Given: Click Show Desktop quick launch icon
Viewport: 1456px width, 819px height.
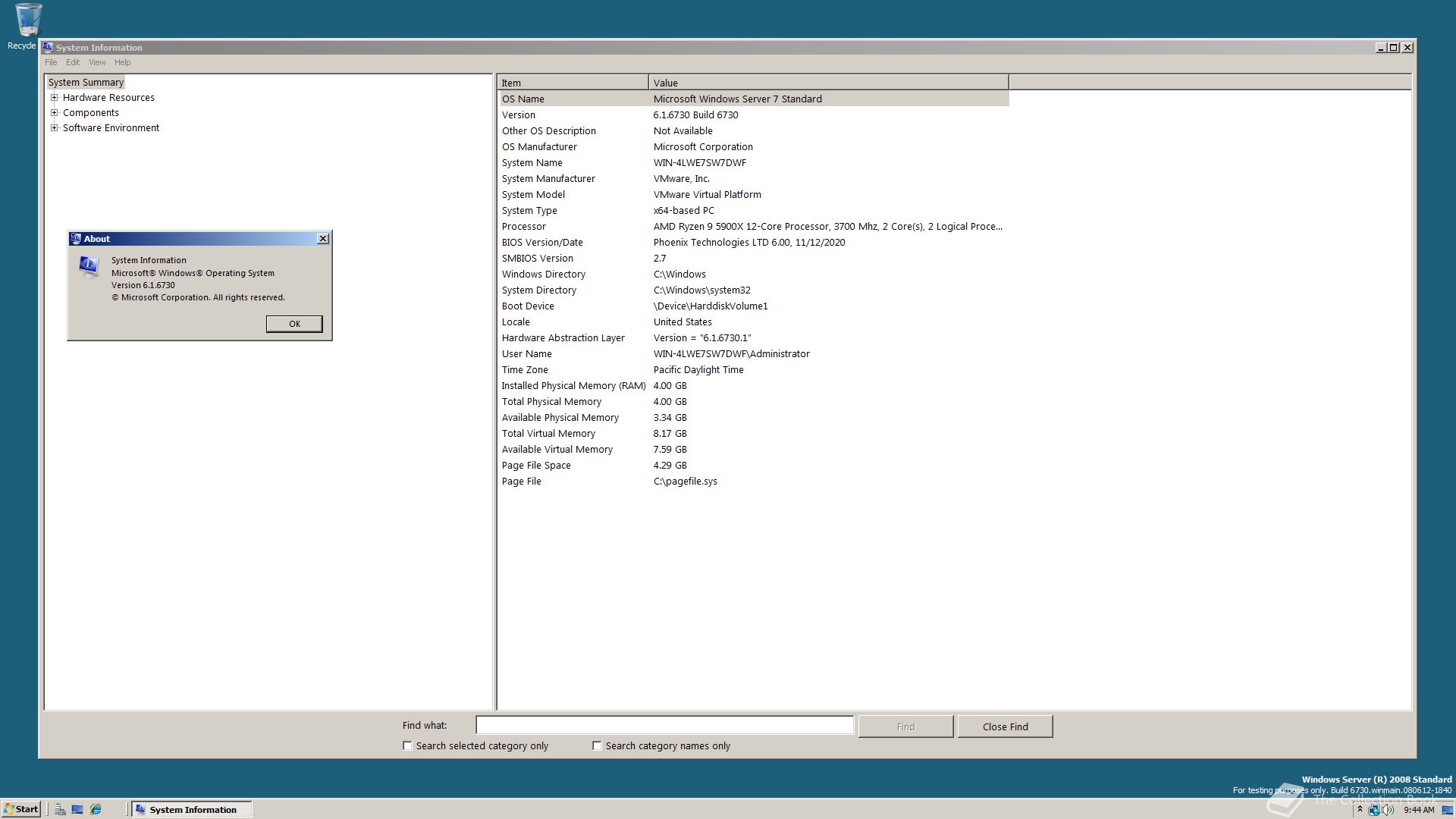Looking at the screenshot, I should click(x=77, y=809).
